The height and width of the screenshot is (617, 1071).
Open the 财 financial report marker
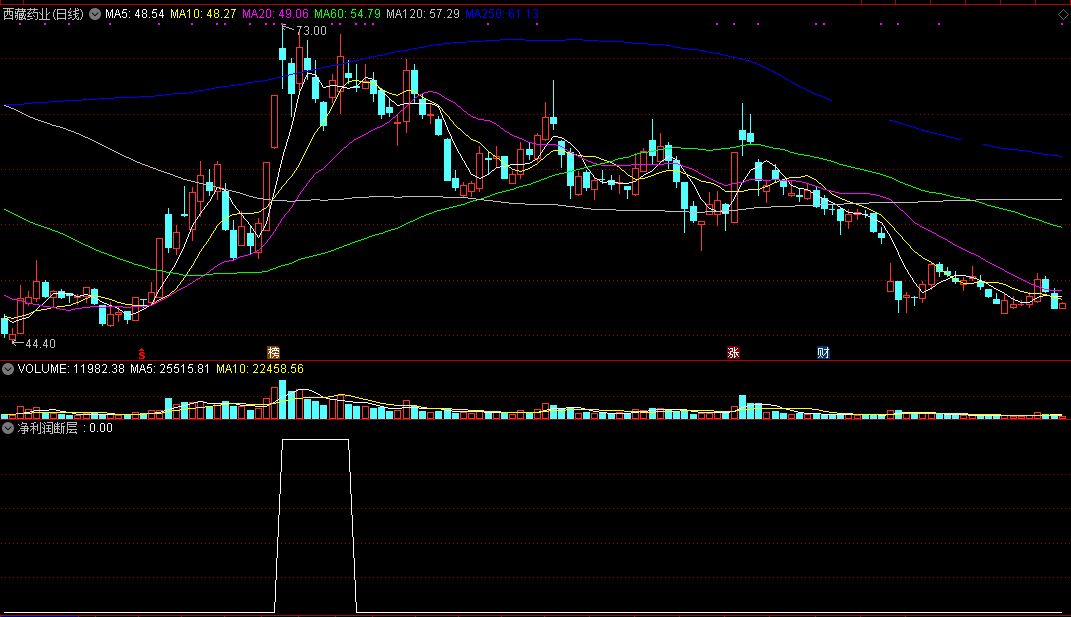tap(823, 353)
